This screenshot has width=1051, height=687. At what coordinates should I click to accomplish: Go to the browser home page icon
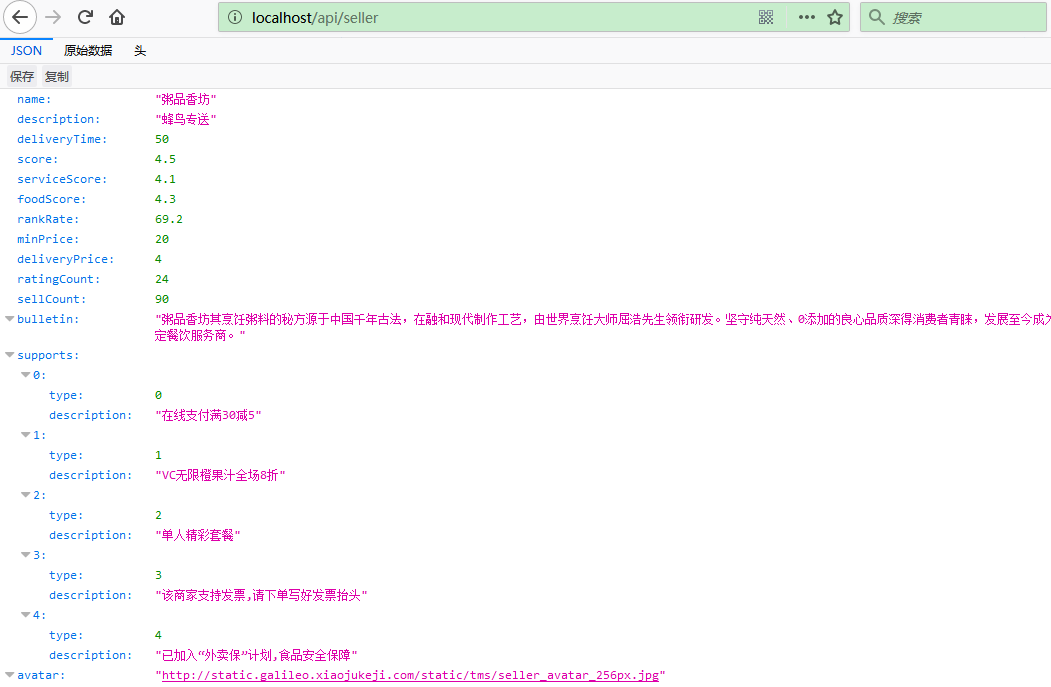(x=117, y=17)
